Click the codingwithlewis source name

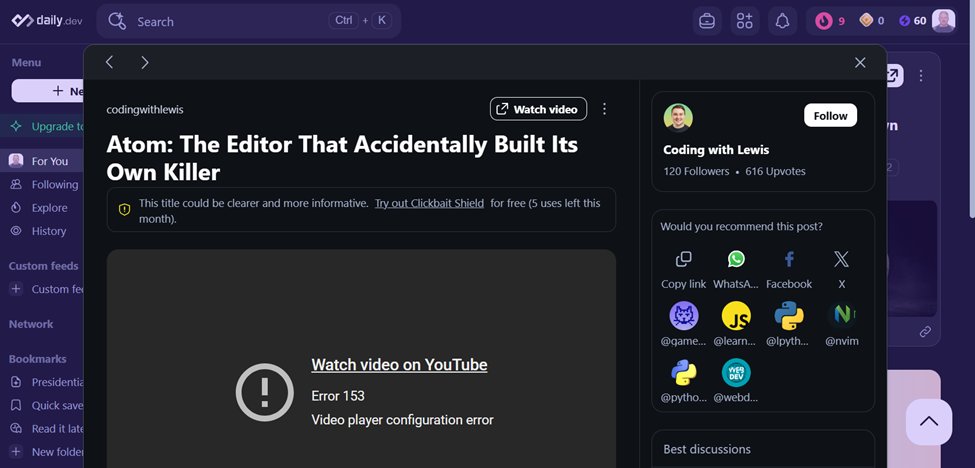click(x=145, y=110)
